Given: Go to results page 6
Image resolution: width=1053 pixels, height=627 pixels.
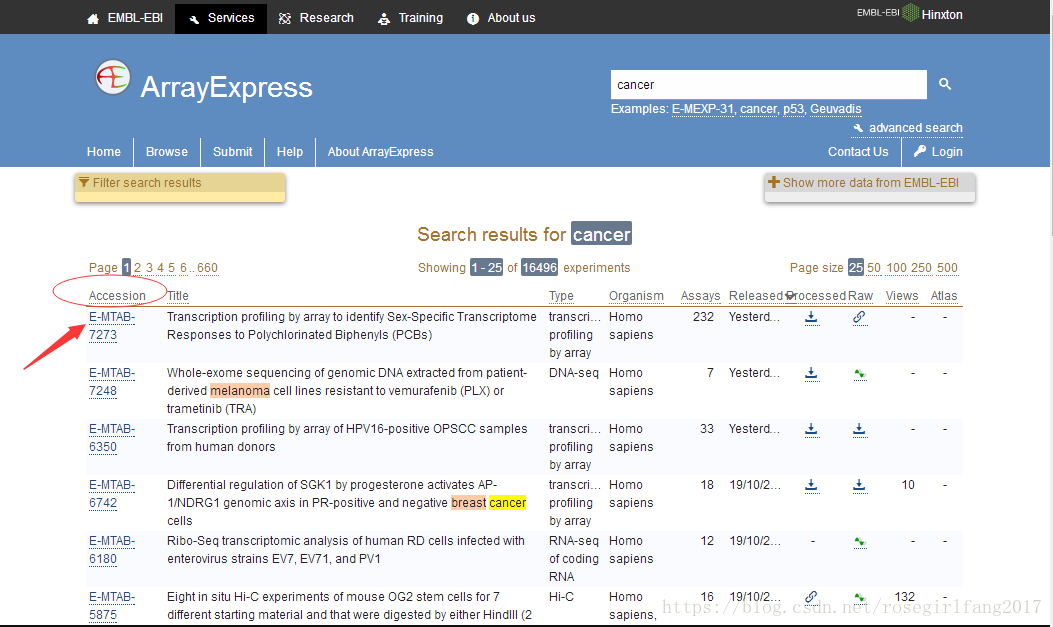Looking at the screenshot, I should coord(183,268).
